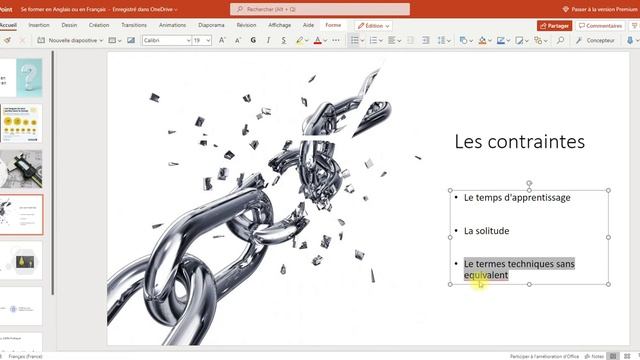Click the red Partager button

tap(554, 26)
